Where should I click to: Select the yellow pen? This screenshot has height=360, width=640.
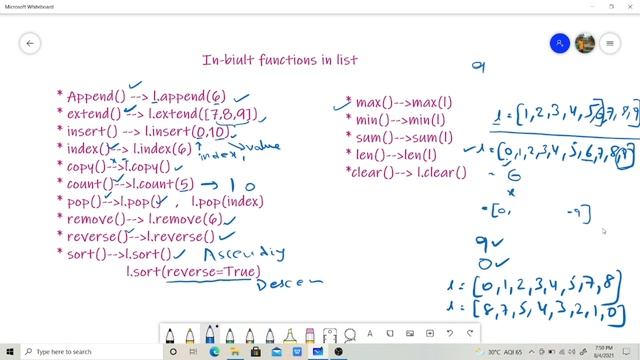190,335
